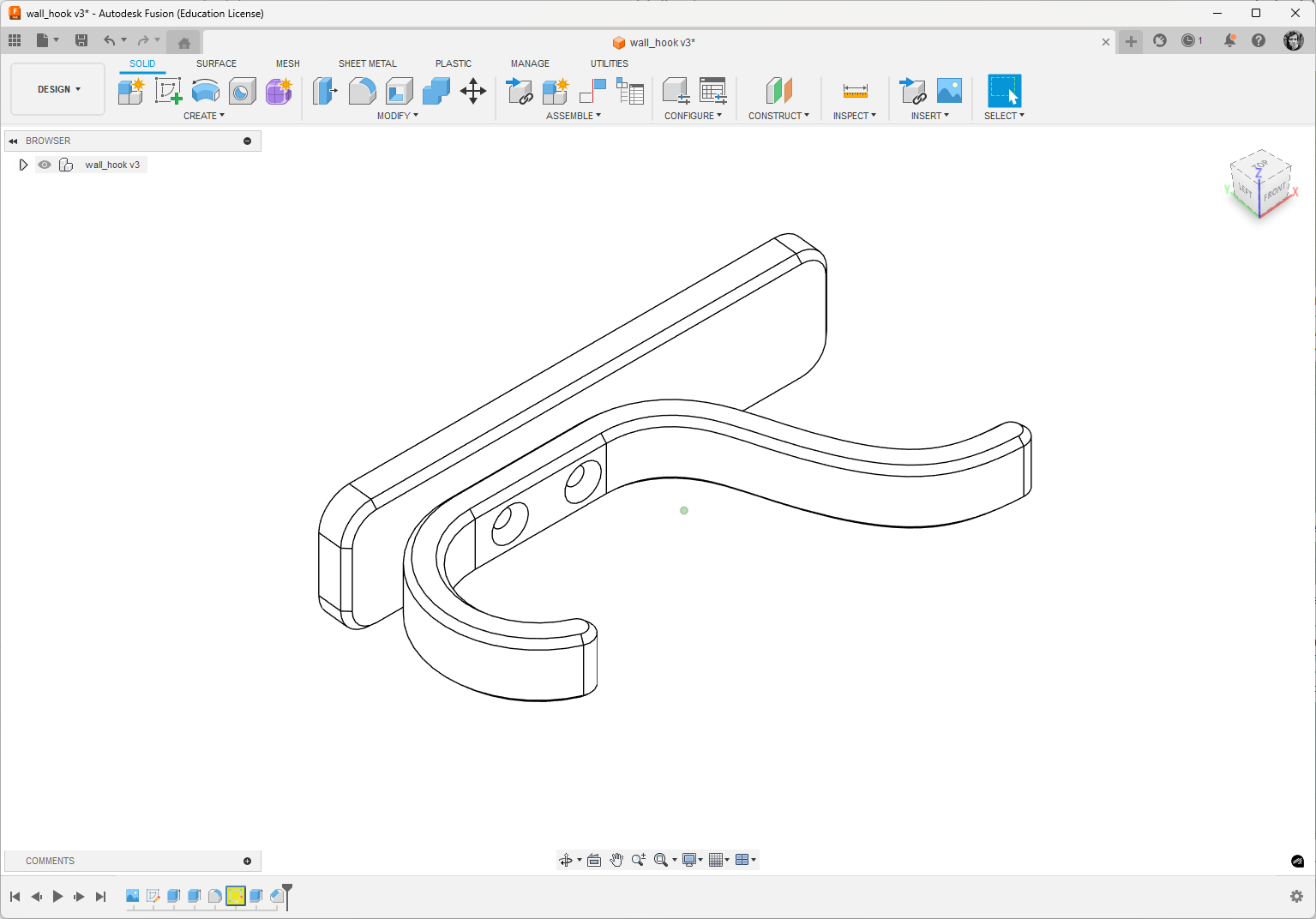
Task: Click the Insert Derive icon
Action: coord(912,91)
